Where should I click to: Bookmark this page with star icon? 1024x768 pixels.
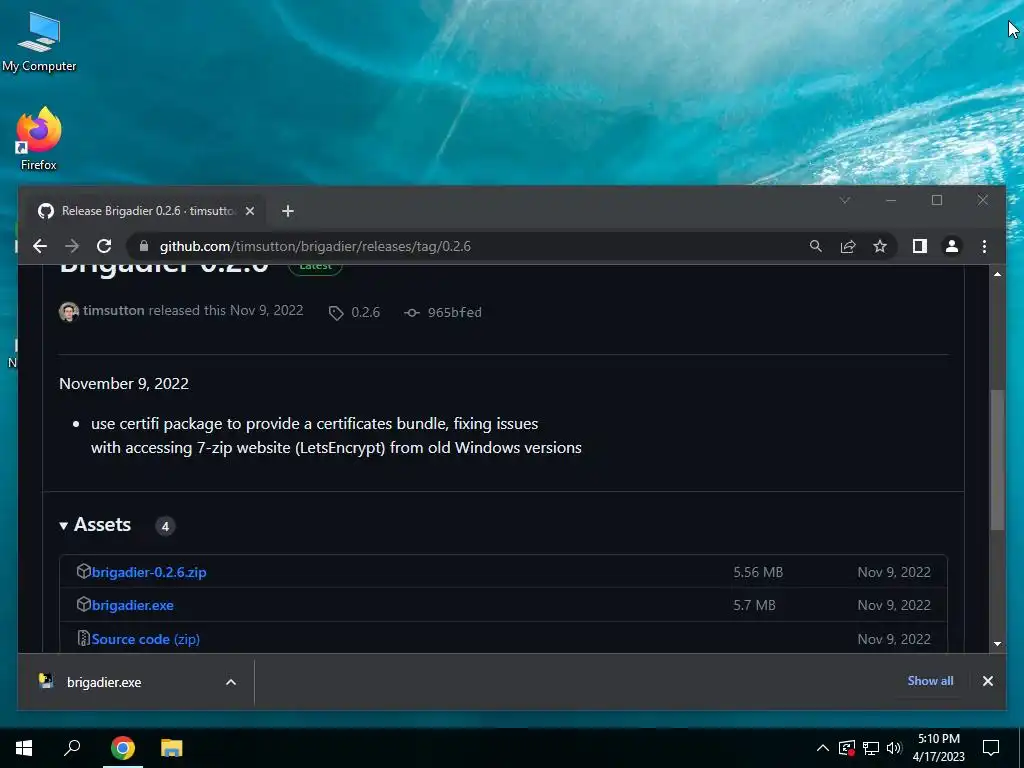tap(880, 246)
